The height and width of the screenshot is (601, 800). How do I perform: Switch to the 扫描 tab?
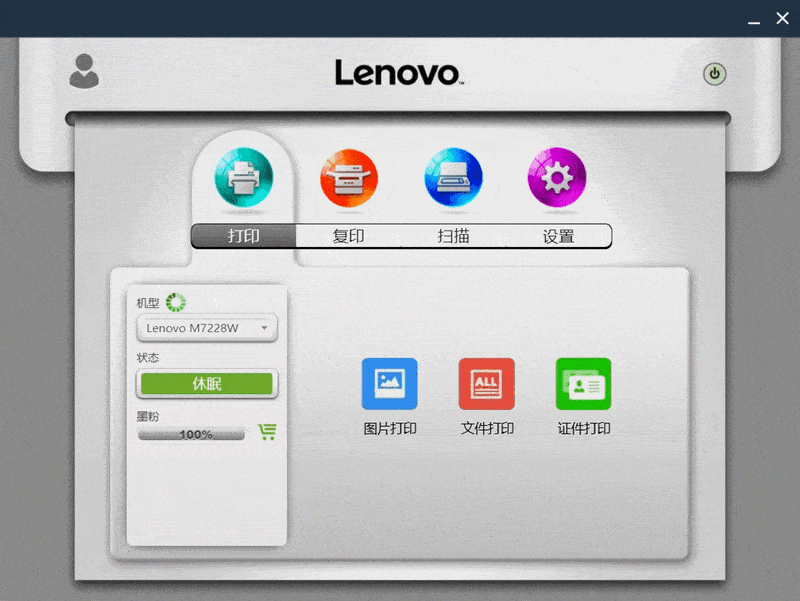[454, 236]
